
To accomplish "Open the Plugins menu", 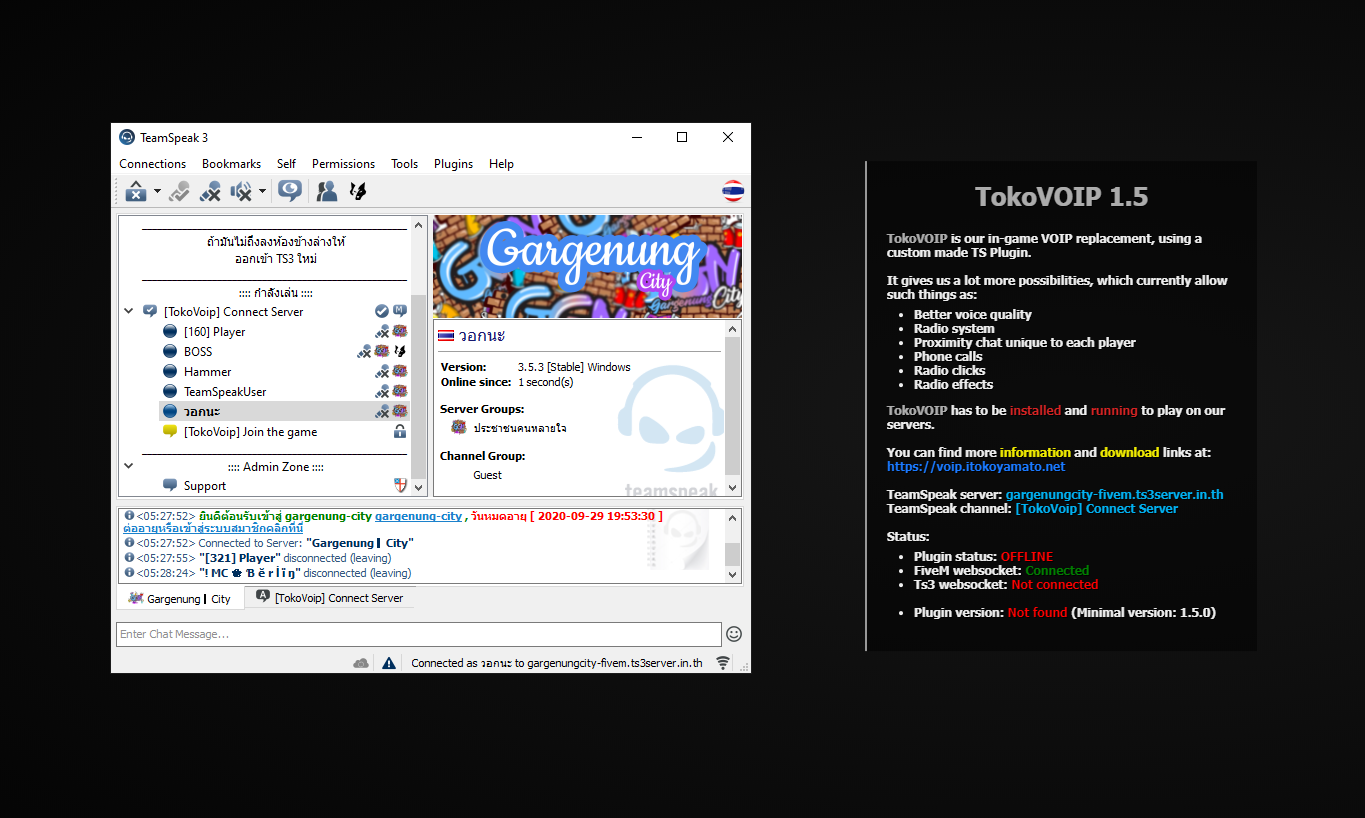I will pyautogui.click(x=453, y=164).
